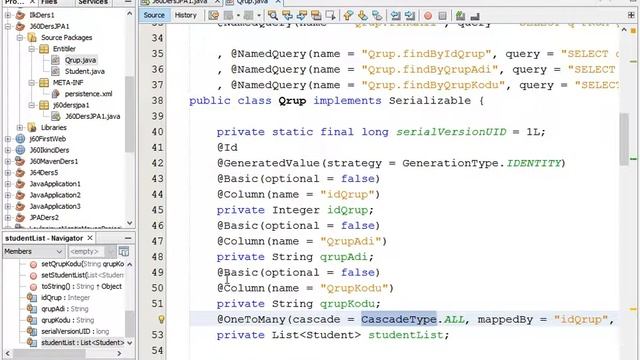Select J60IkinciDers project icon
Screen dimensions: 640x360
pos(20,150)
